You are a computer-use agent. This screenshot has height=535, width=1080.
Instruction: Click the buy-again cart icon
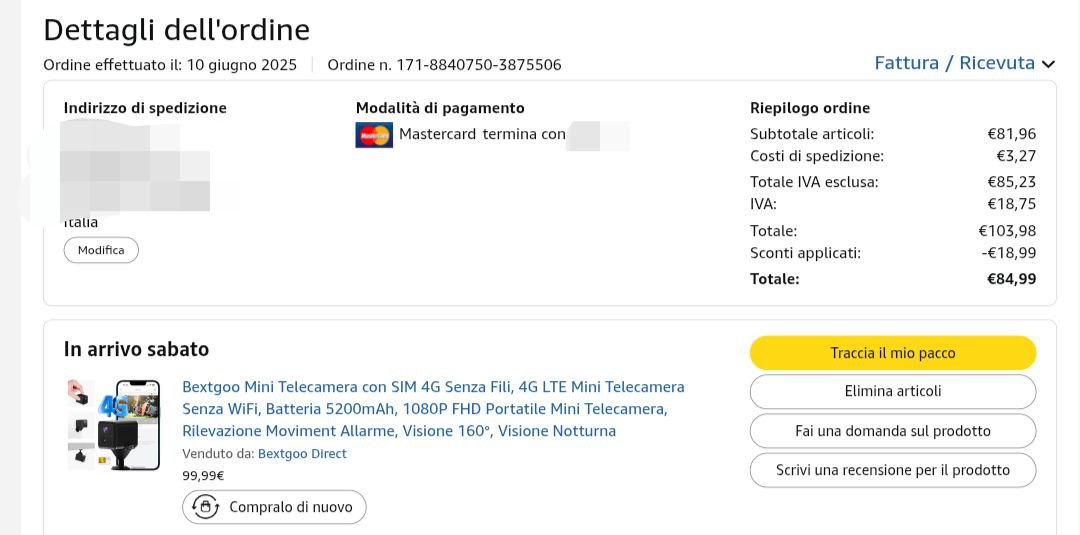206,507
